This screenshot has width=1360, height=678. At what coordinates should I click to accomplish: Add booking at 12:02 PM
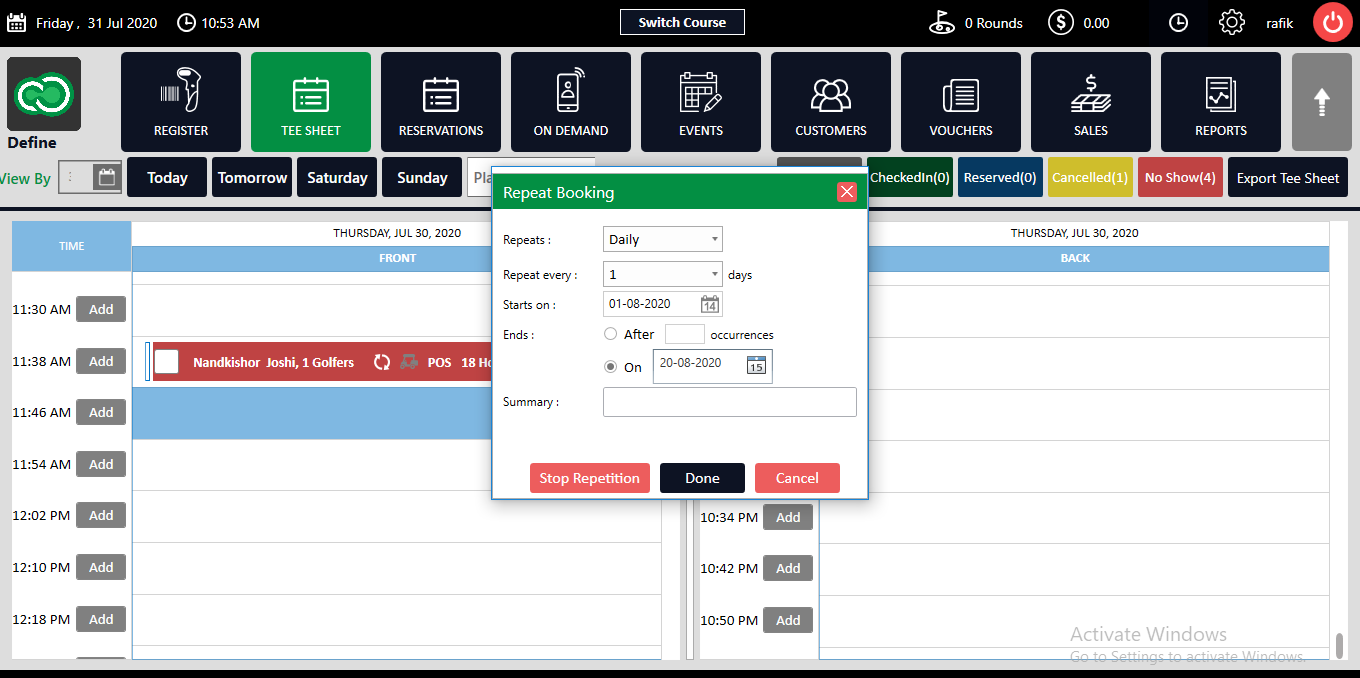pos(101,515)
